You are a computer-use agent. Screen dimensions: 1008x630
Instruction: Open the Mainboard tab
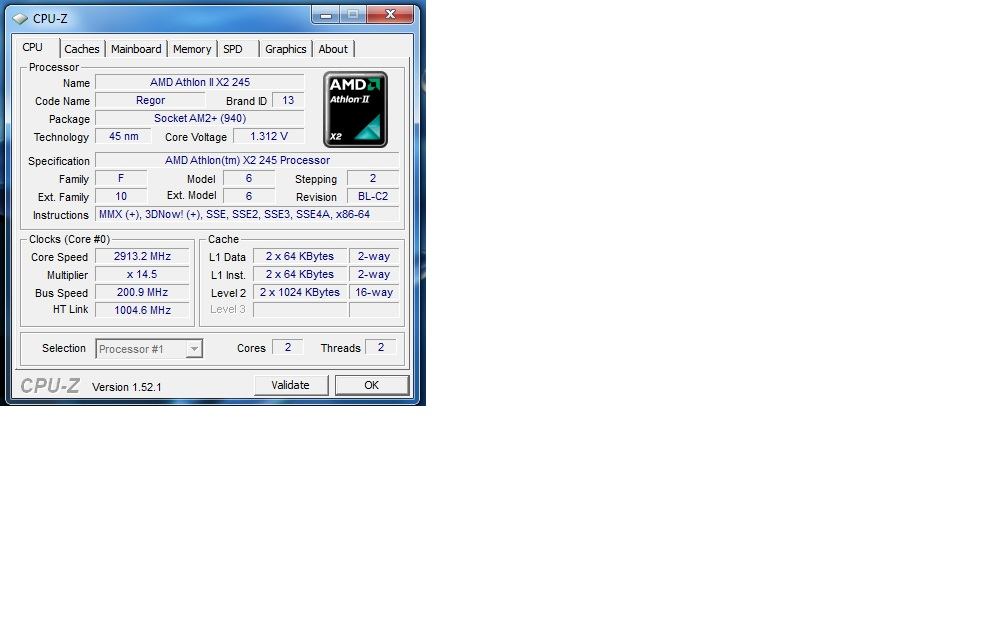pyautogui.click(x=136, y=49)
